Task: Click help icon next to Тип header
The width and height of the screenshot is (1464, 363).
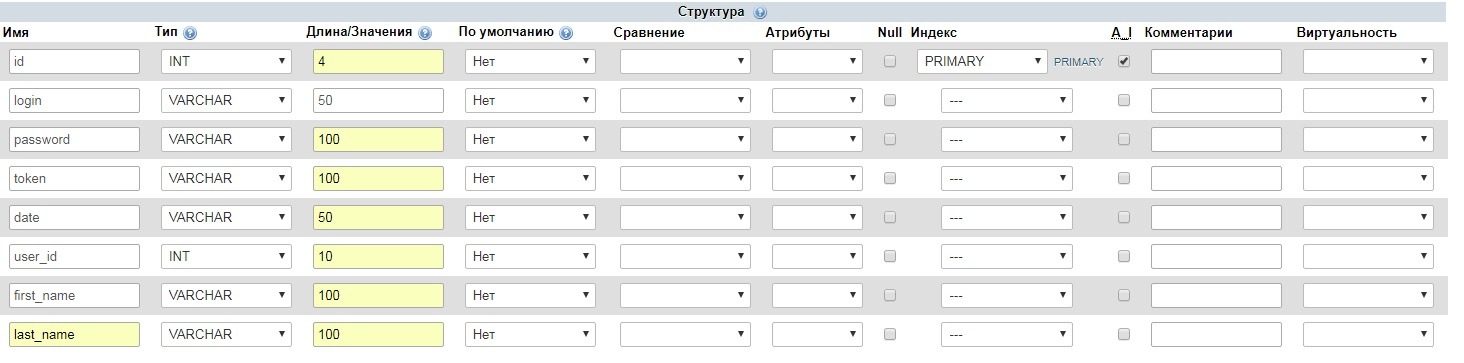Action: pos(190,33)
